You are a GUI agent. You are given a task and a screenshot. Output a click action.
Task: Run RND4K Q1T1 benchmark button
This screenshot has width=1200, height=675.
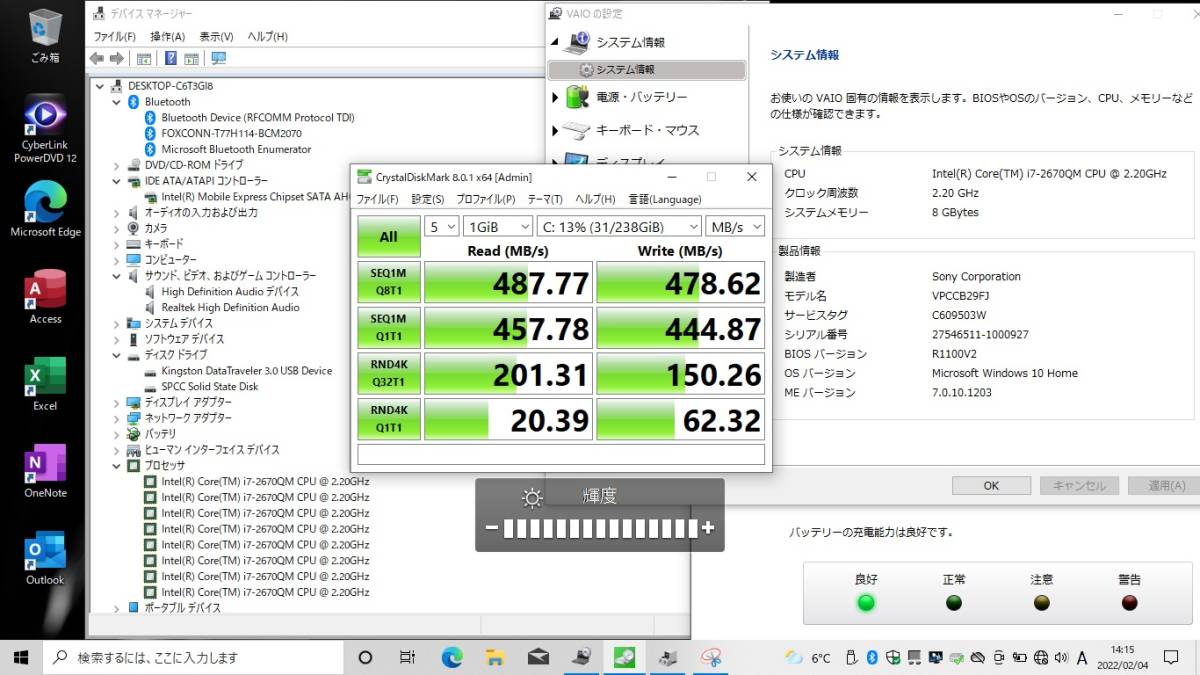coord(388,419)
